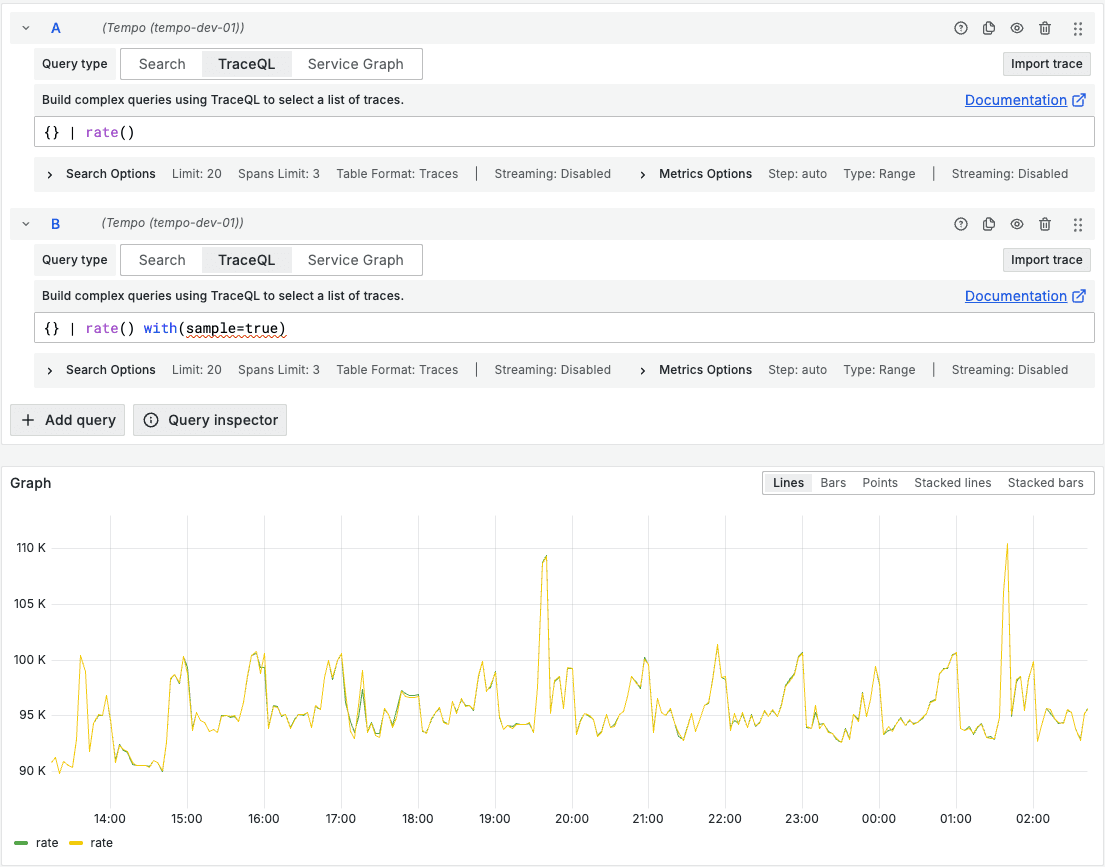Open help for query A

[961, 28]
